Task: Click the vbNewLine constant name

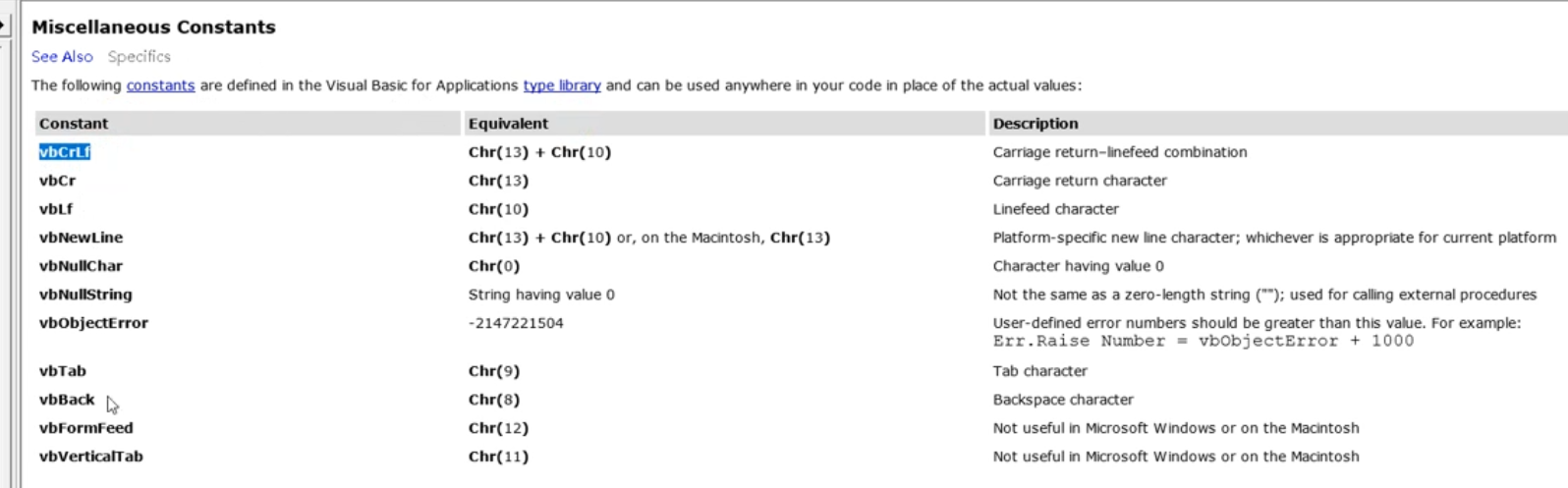Action: 81,238
